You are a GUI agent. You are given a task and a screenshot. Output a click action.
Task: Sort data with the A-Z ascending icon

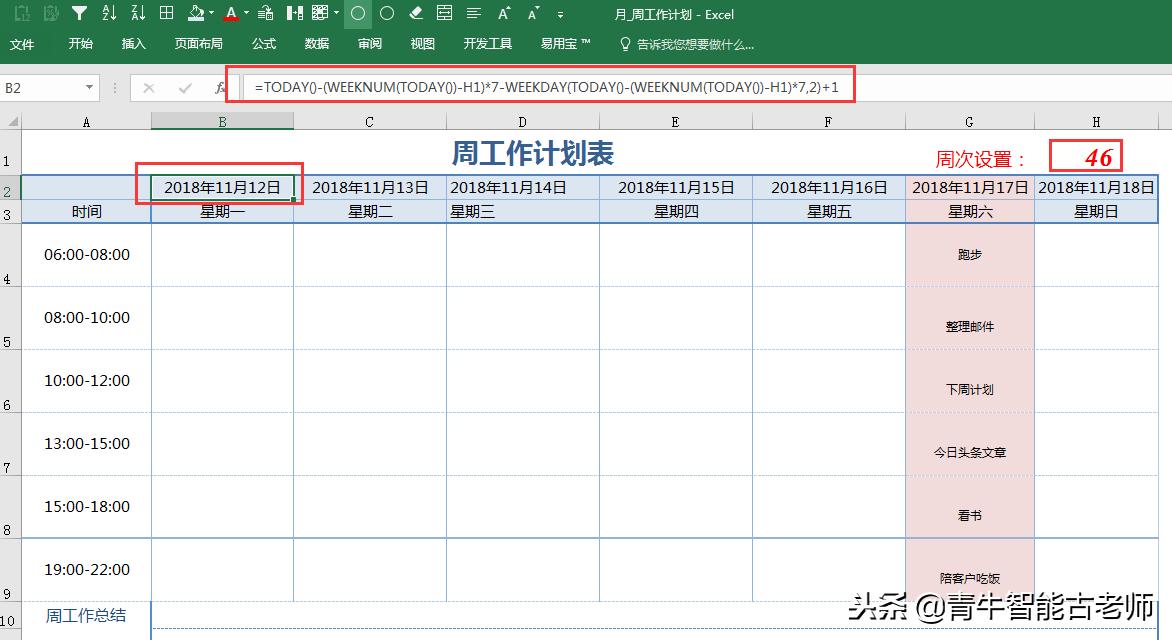107,14
